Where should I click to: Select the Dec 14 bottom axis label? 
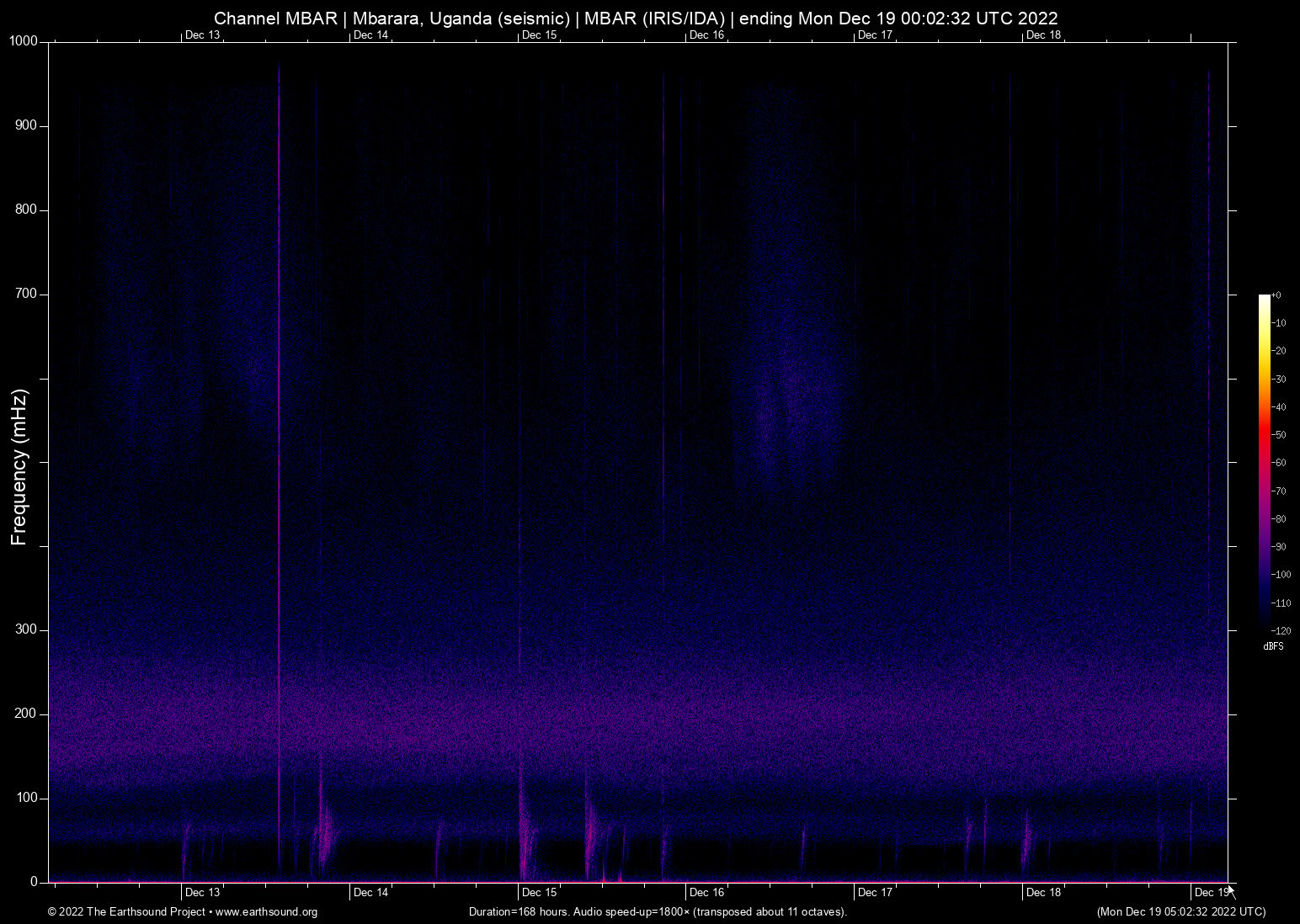370,891
